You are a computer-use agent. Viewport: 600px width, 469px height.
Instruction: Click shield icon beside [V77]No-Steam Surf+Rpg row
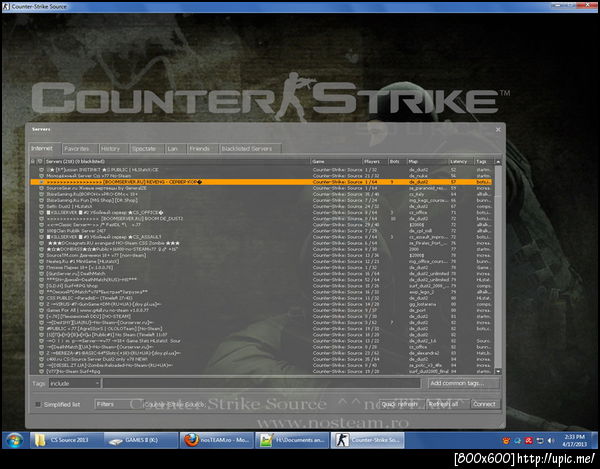[x=41, y=372]
